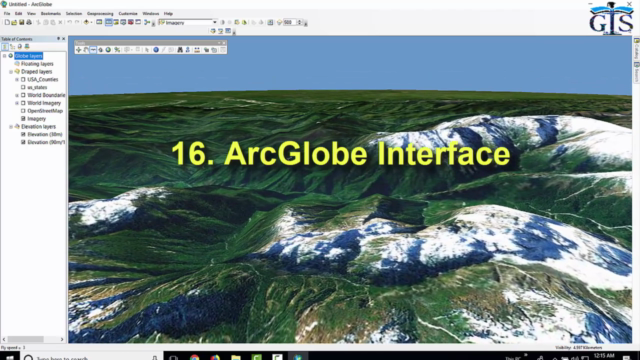The image size is (640, 360).
Task: Save the globe document with Save icon
Action: (x=22, y=22)
